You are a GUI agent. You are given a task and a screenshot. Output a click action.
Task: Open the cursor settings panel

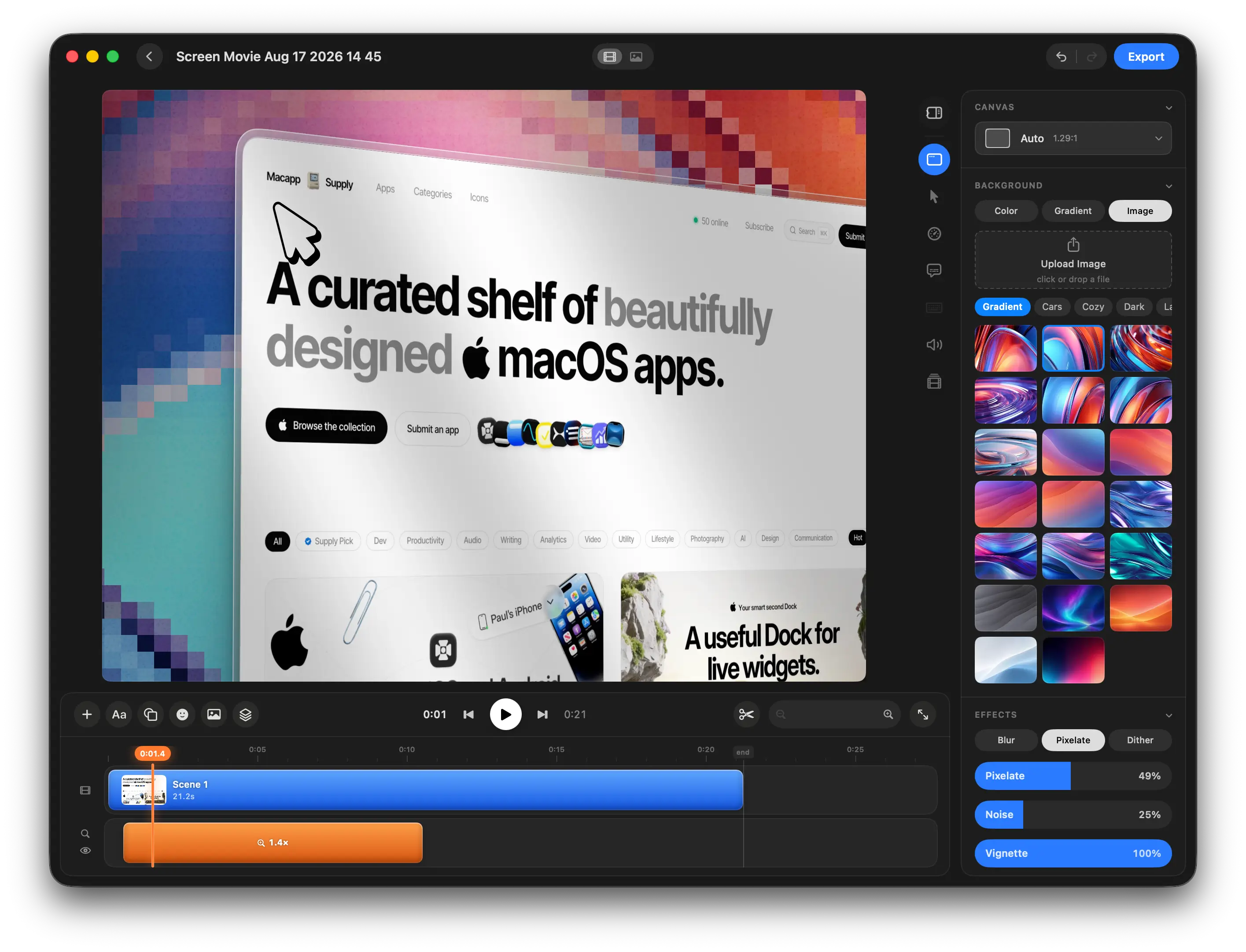pyautogui.click(x=934, y=197)
